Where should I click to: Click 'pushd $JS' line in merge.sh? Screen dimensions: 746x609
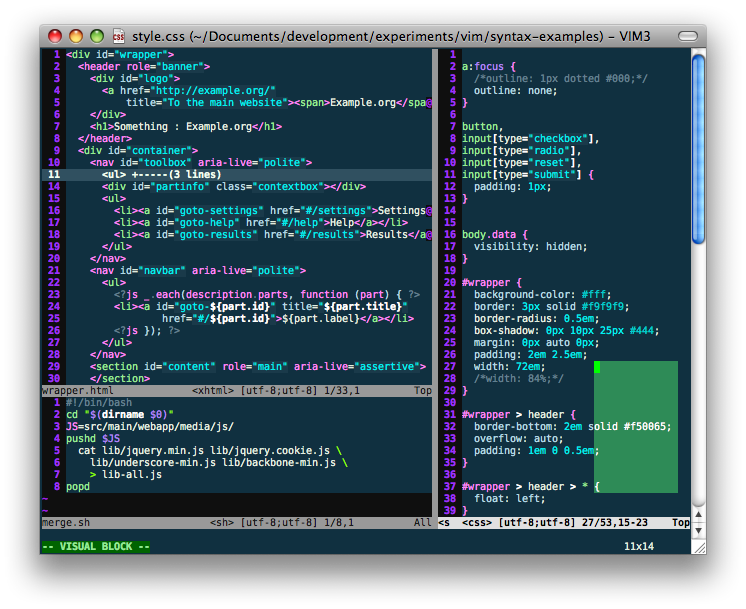pos(93,439)
